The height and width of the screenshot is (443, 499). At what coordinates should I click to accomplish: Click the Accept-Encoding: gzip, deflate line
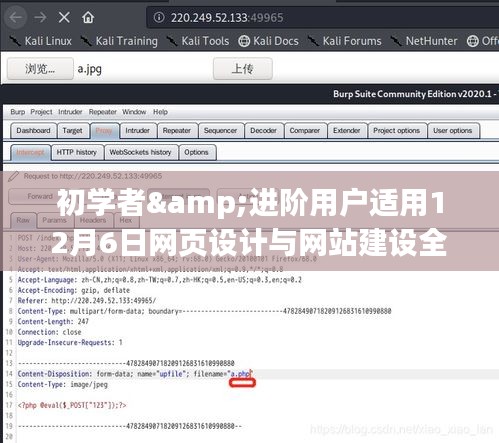click(x=74, y=290)
